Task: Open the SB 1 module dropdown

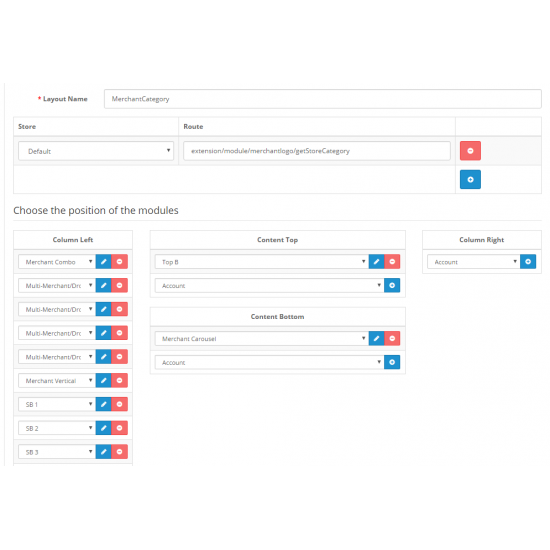Action: pos(57,404)
